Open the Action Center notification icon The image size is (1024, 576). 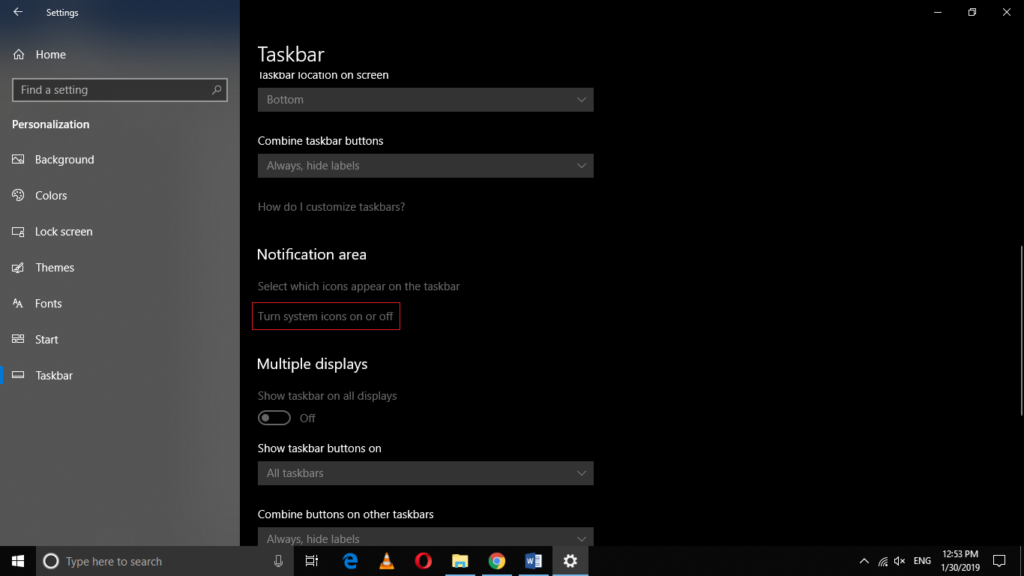point(999,561)
